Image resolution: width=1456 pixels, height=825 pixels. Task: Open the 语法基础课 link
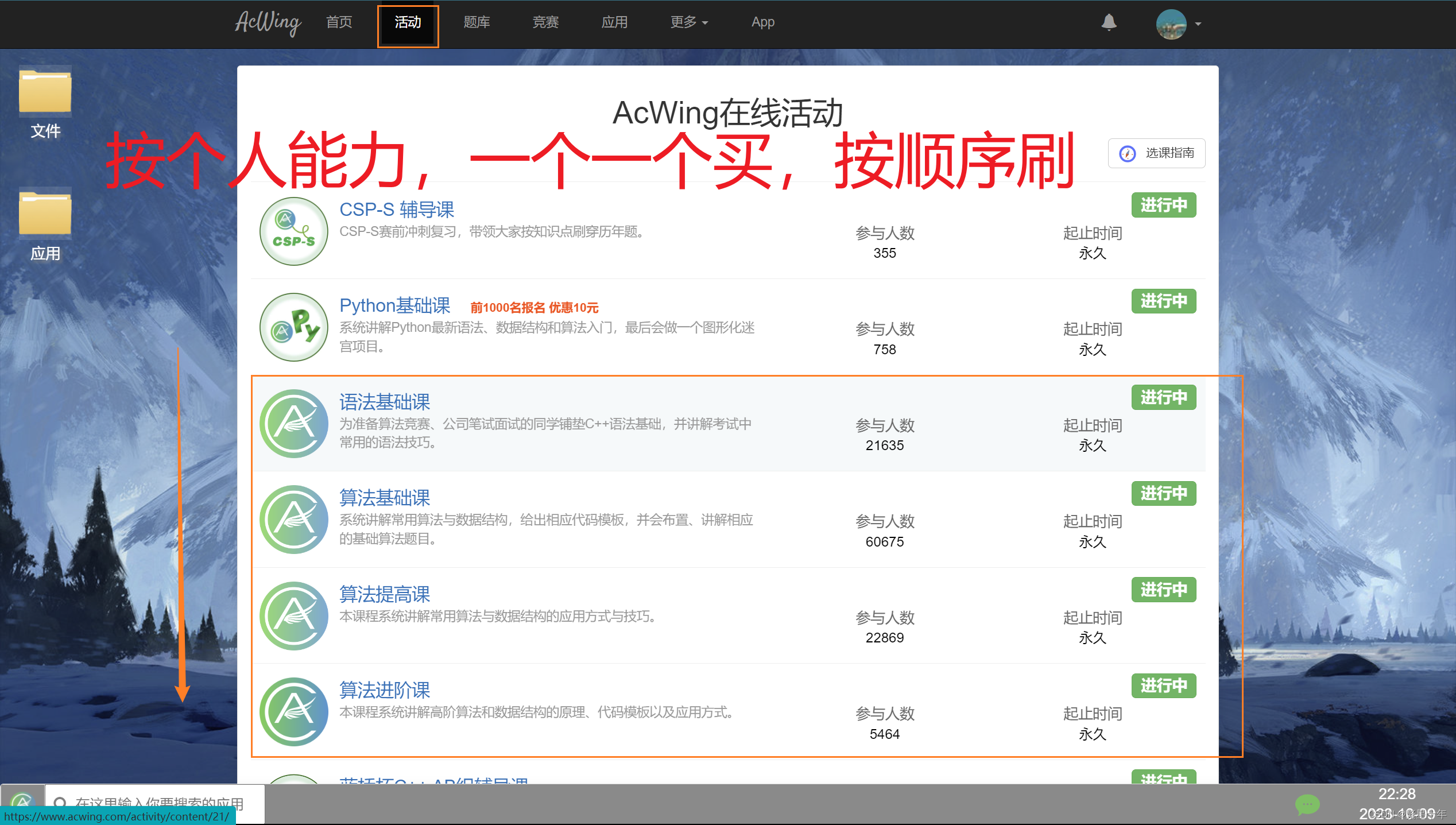[x=385, y=402]
